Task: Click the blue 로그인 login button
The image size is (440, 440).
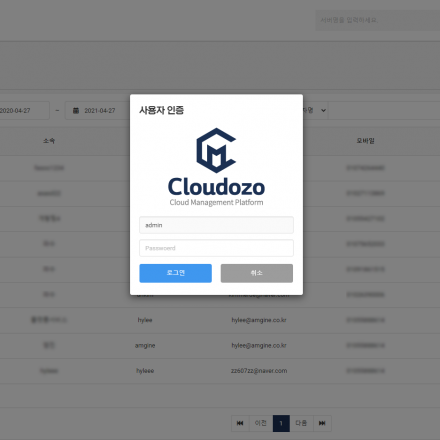Action: [x=175, y=273]
